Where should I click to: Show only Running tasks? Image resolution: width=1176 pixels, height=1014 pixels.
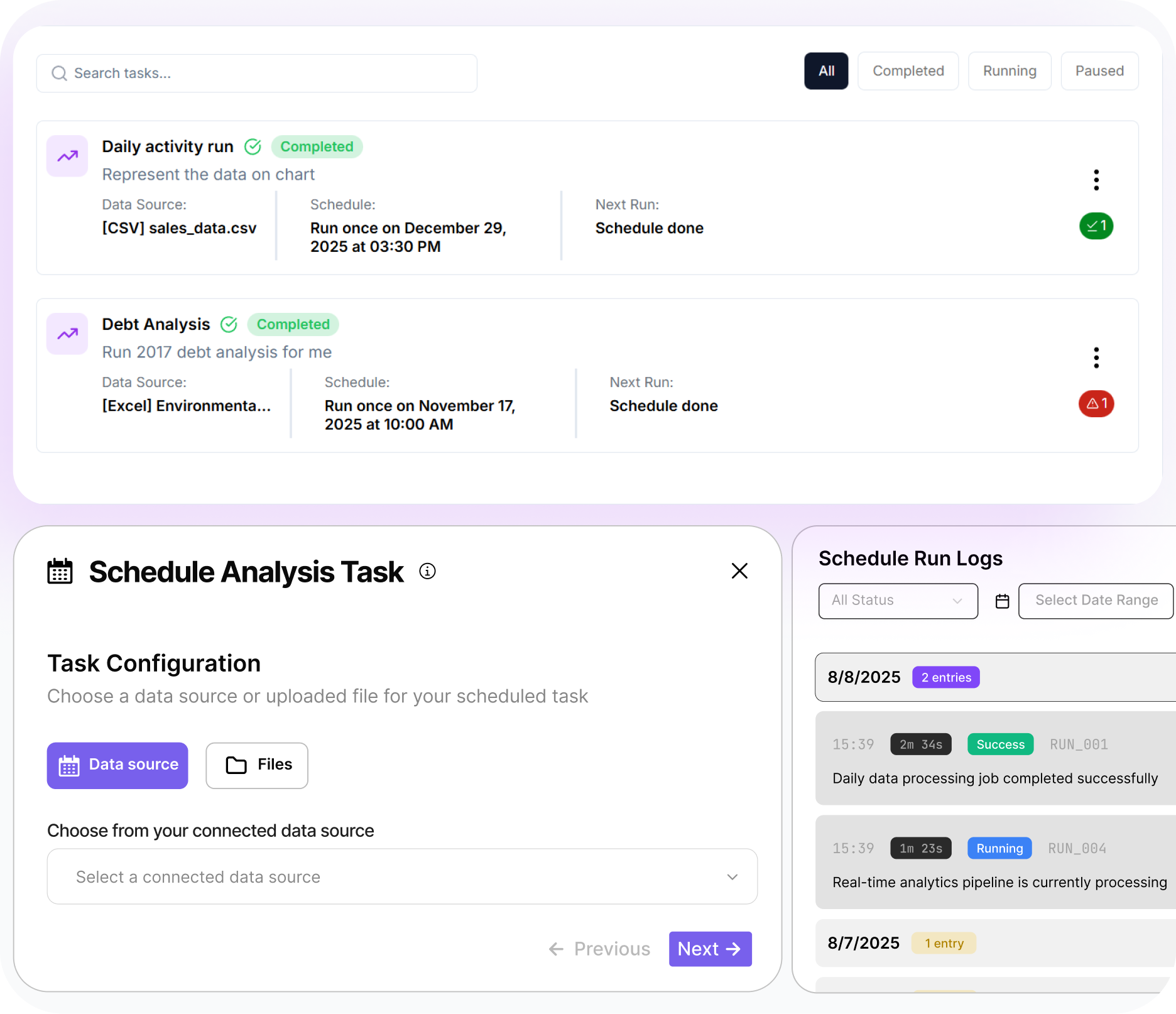click(1010, 71)
